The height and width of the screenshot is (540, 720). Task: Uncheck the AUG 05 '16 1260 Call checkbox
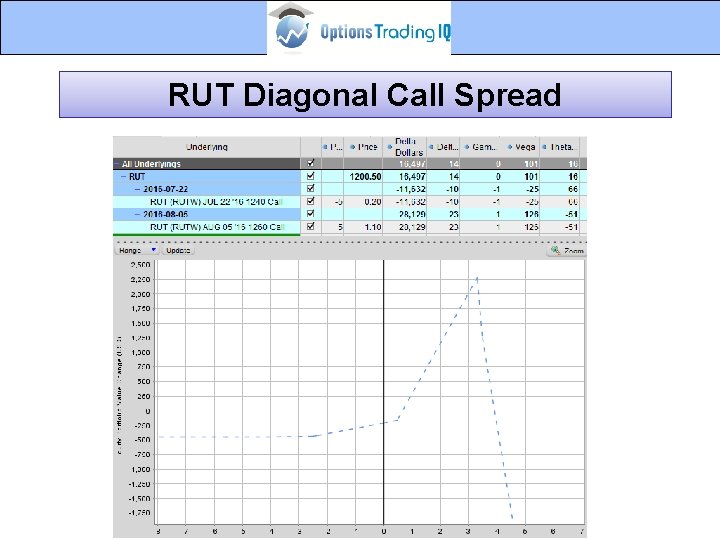(x=311, y=226)
